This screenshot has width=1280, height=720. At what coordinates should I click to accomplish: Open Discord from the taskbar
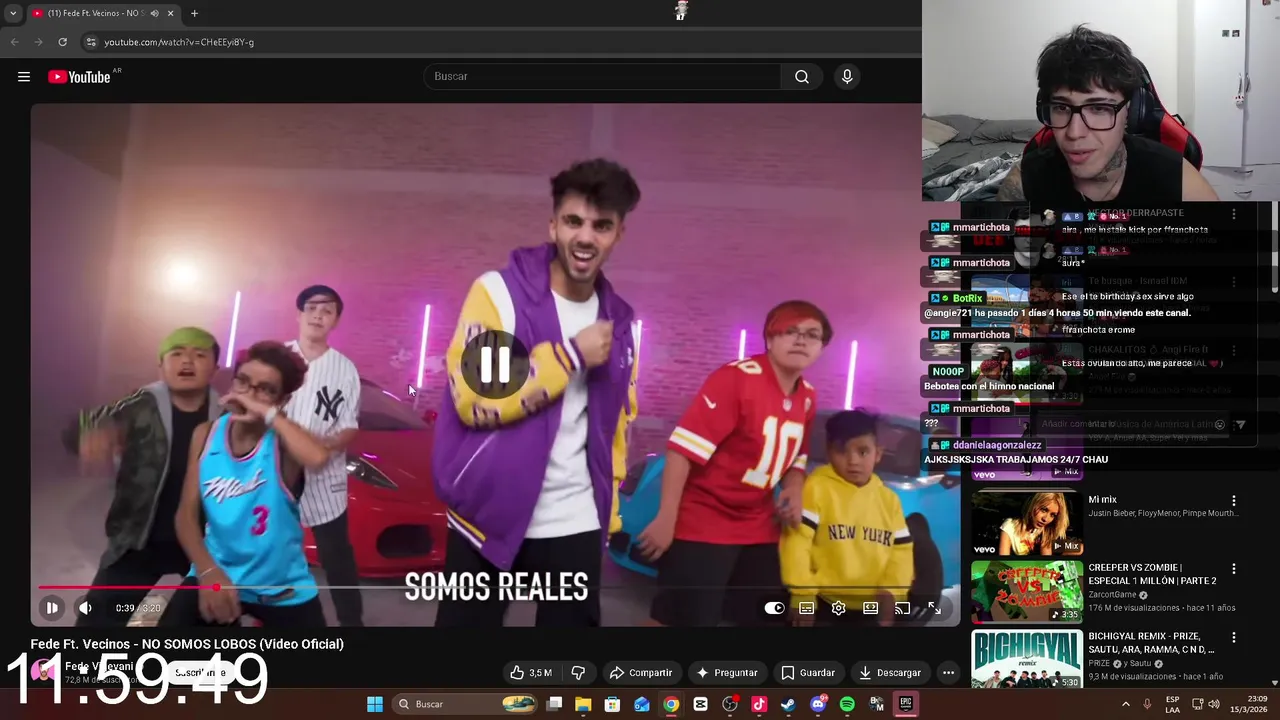(x=818, y=704)
